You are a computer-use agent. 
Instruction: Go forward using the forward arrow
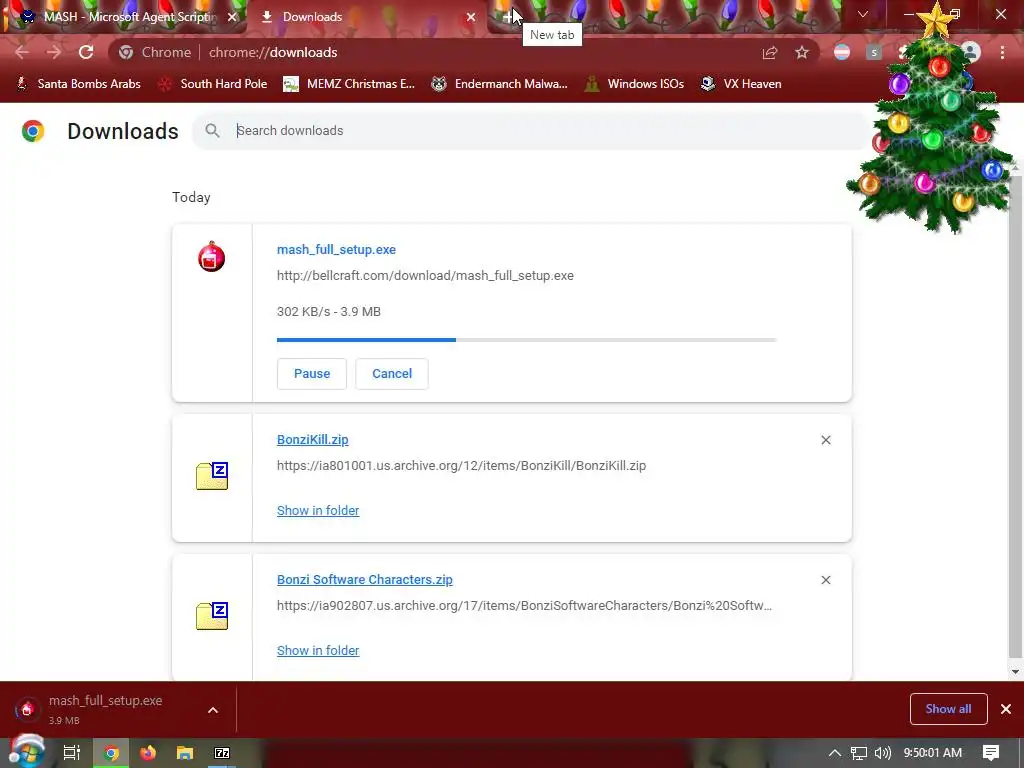coord(54,52)
